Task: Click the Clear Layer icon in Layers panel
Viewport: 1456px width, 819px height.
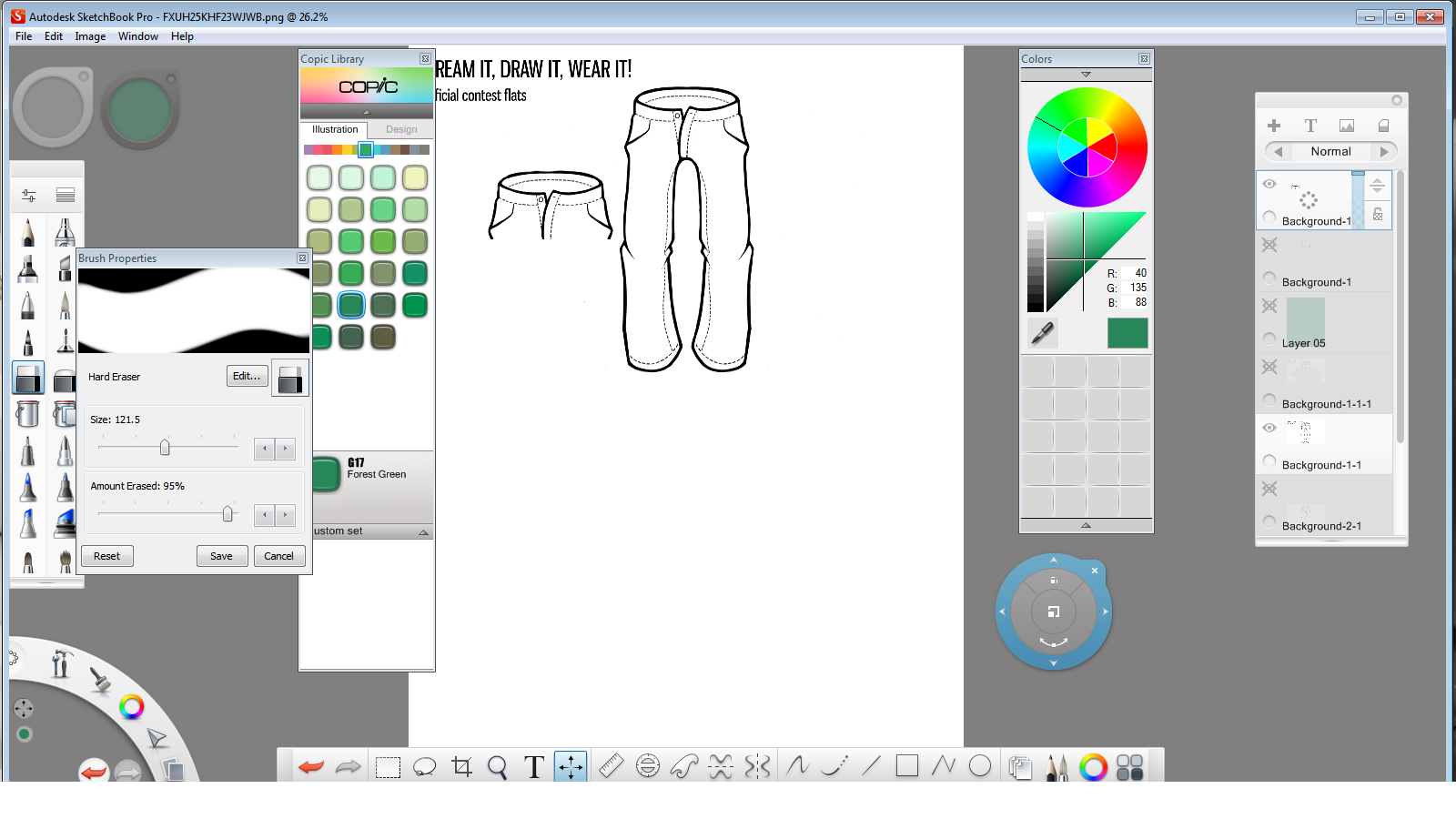Action: click(1383, 126)
